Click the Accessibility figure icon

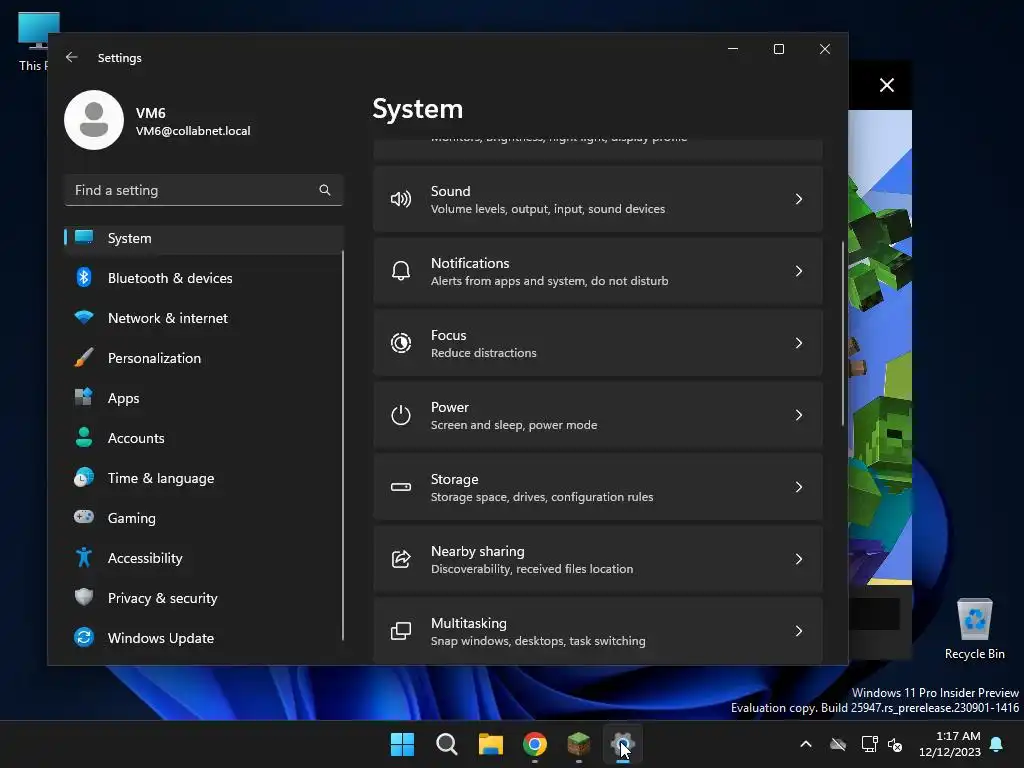tap(84, 557)
